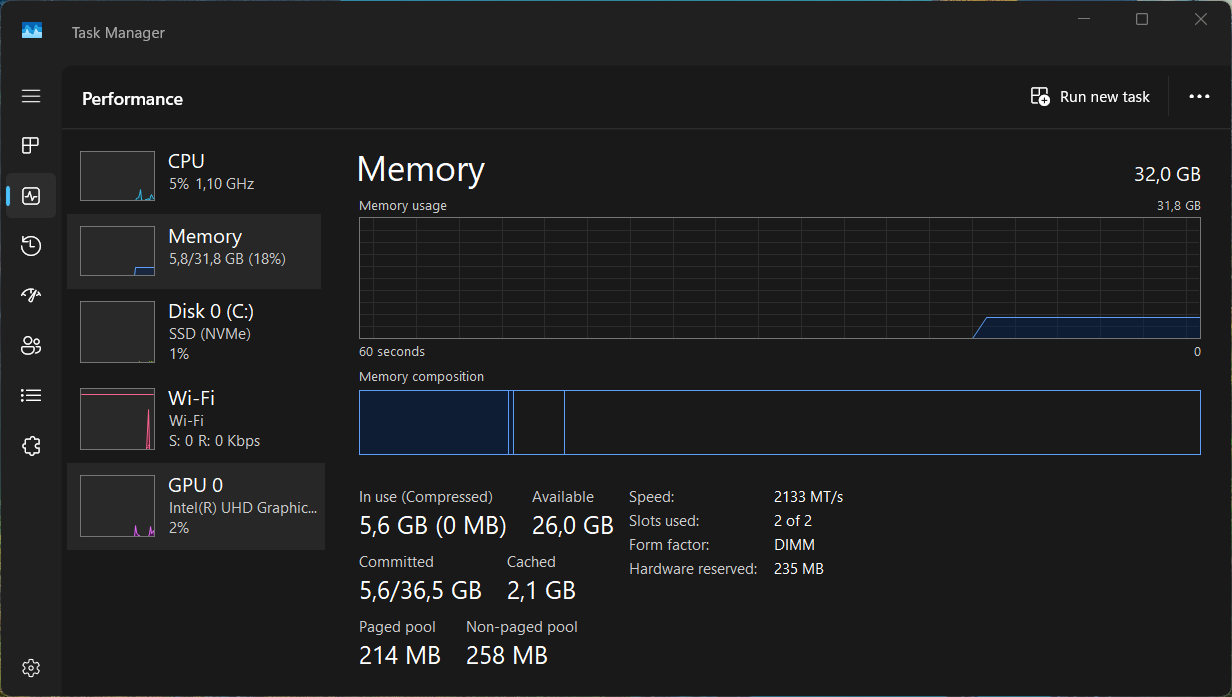This screenshot has width=1232, height=697.
Task: Click the Wi-Fi mini graph thumbnail
Action: 117,419
